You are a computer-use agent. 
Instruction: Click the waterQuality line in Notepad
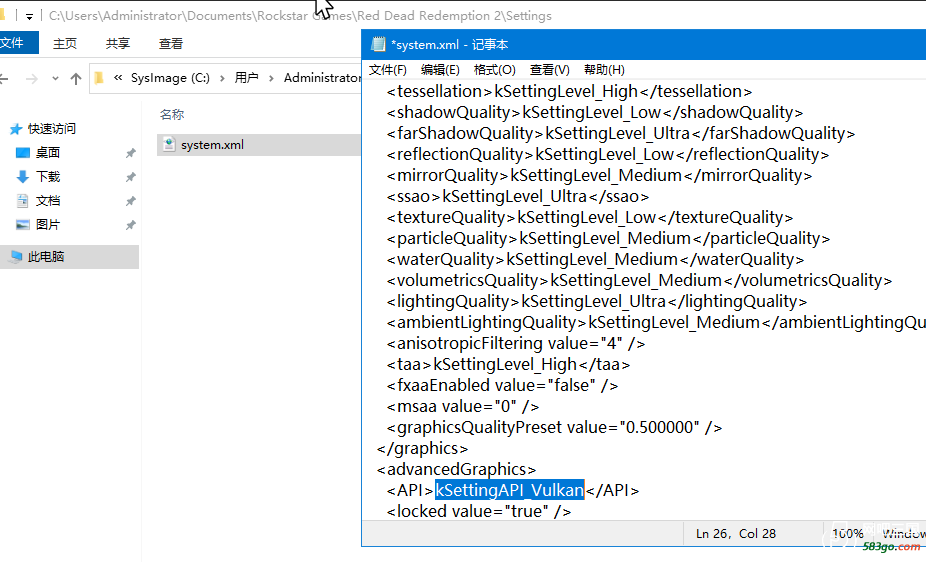click(595, 259)
